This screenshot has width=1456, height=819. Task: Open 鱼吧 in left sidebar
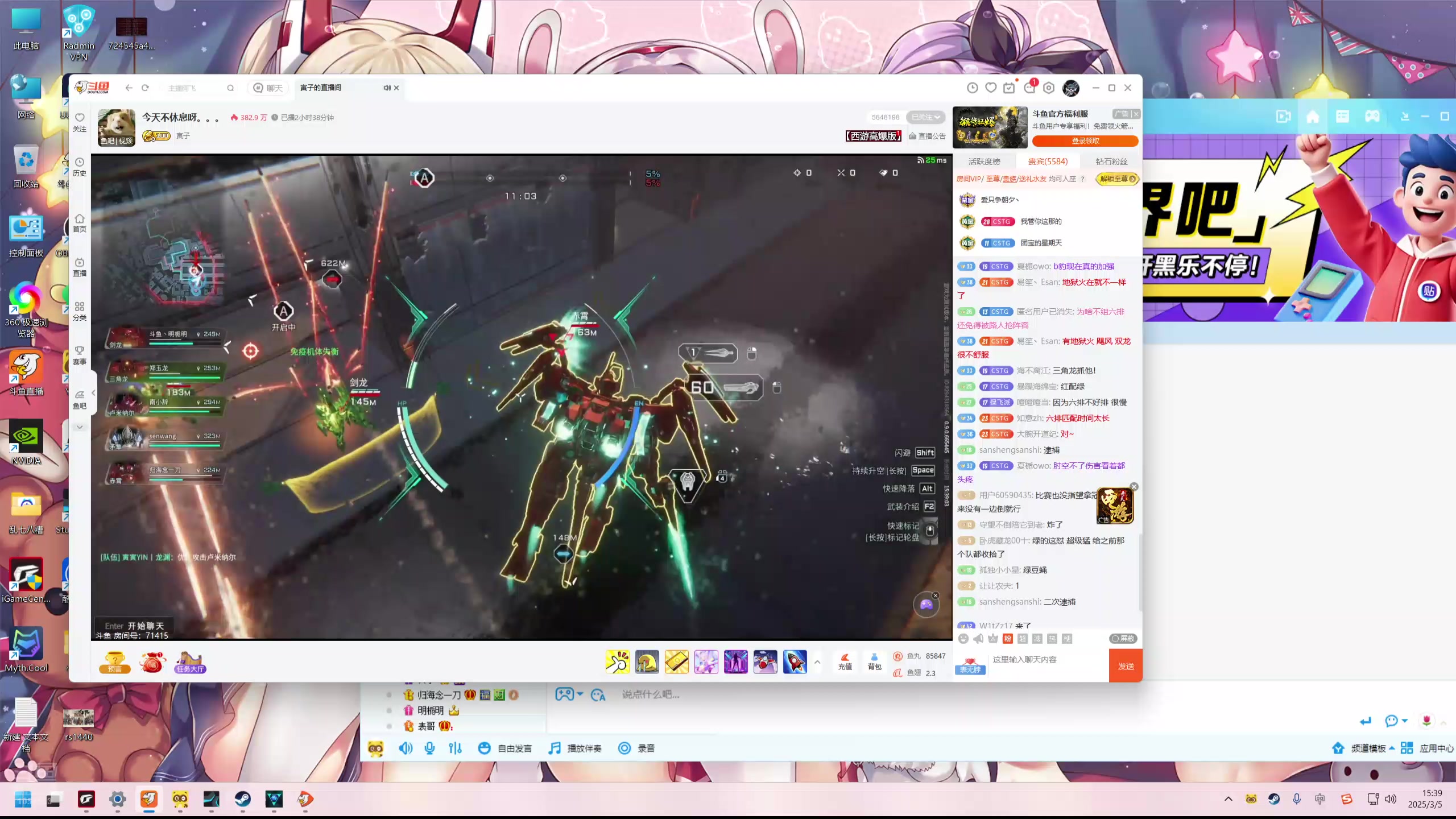tap(80, 400)
